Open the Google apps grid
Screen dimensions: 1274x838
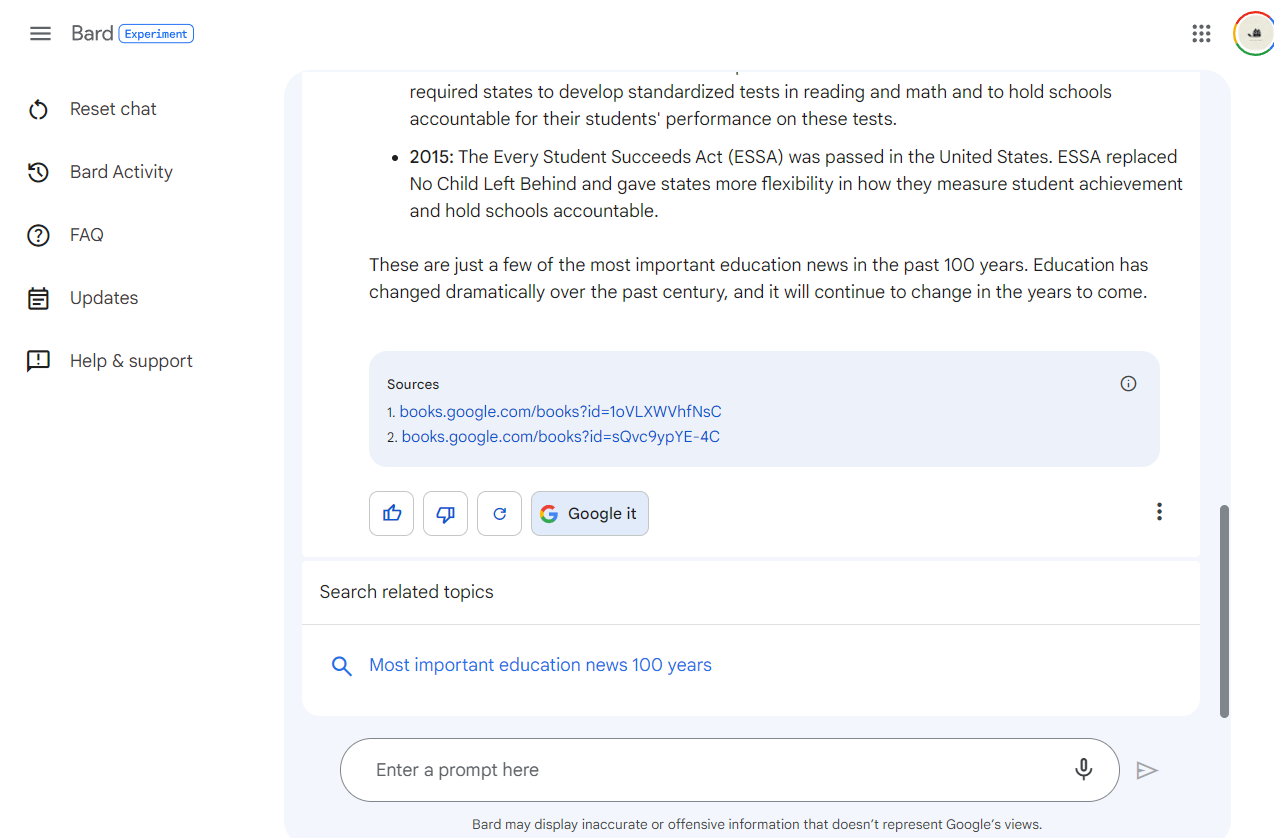click(1201, 34)
